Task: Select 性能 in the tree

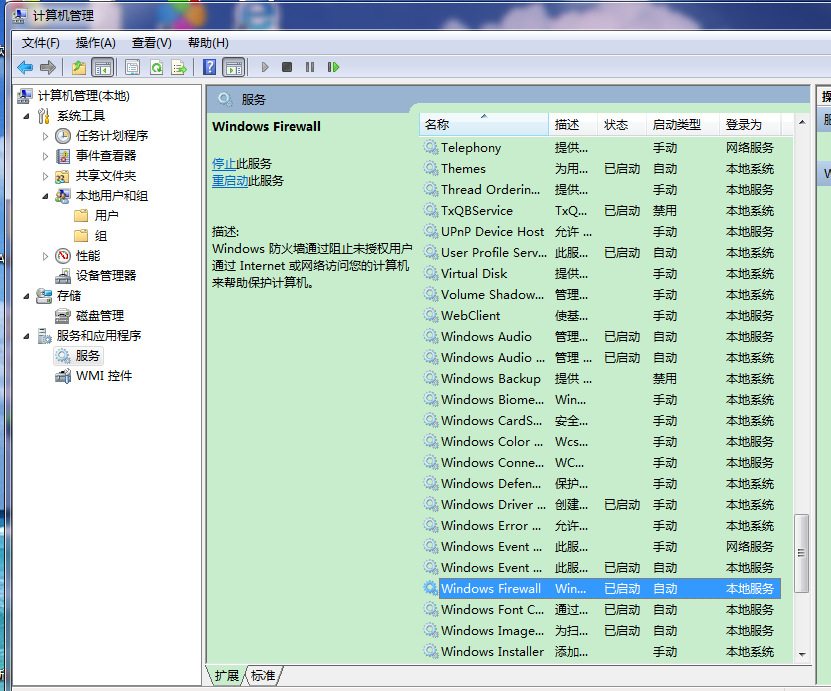Action: tap(88, 256)
